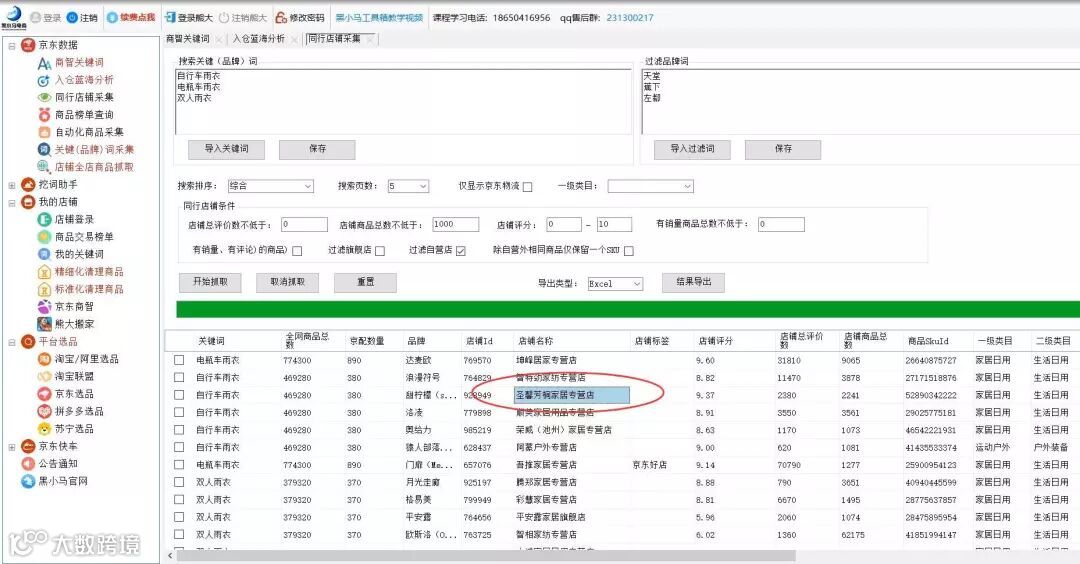Toggle 仅显示京东物流 checkbox

coord(528,187)
